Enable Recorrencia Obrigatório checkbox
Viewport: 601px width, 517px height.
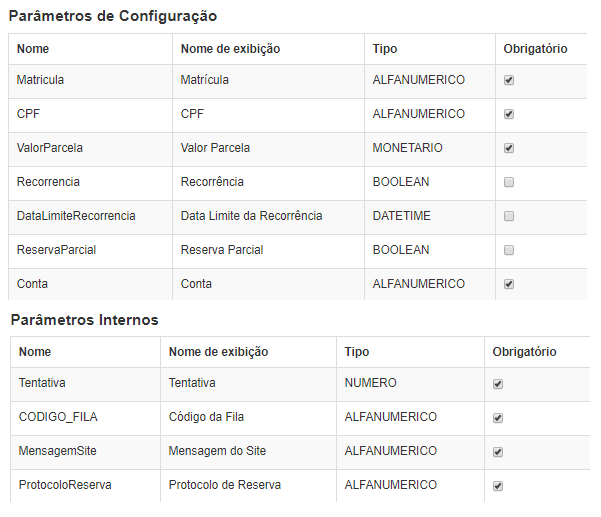(509, 182)
